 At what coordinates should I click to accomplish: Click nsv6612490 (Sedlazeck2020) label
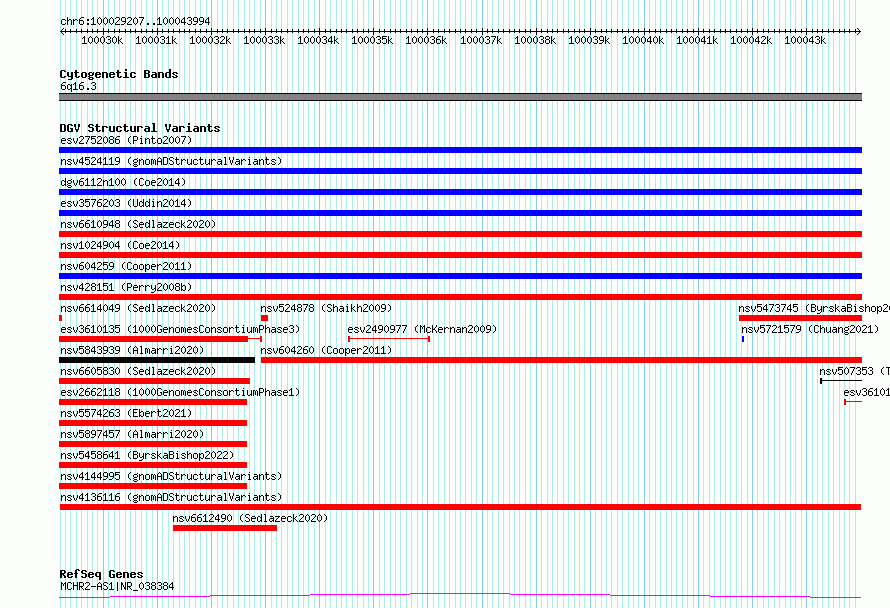(x=250, y=518)
